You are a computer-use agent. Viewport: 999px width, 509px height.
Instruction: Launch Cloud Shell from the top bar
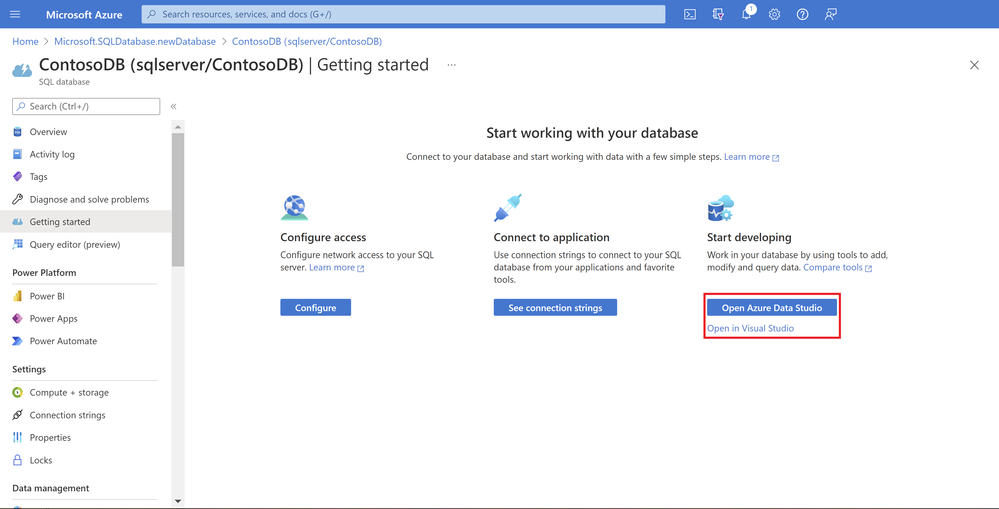689,14
